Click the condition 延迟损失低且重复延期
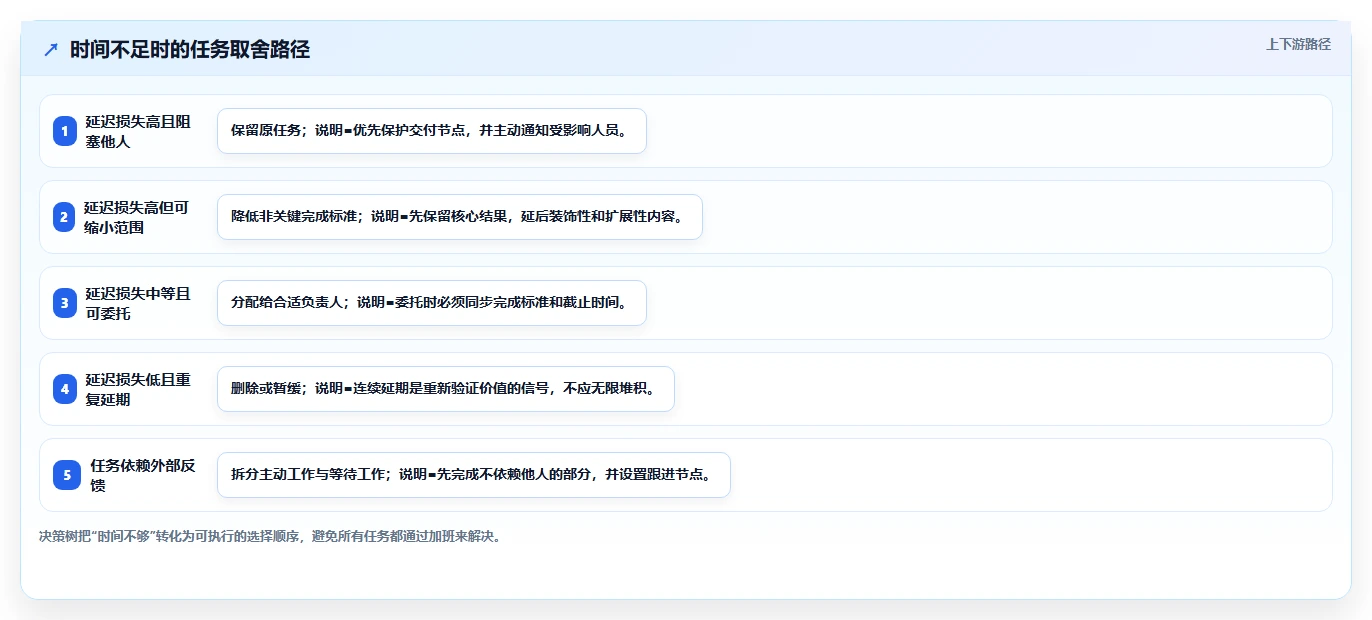The width and height of the screenshot is (1372, 620). point(138,389)
